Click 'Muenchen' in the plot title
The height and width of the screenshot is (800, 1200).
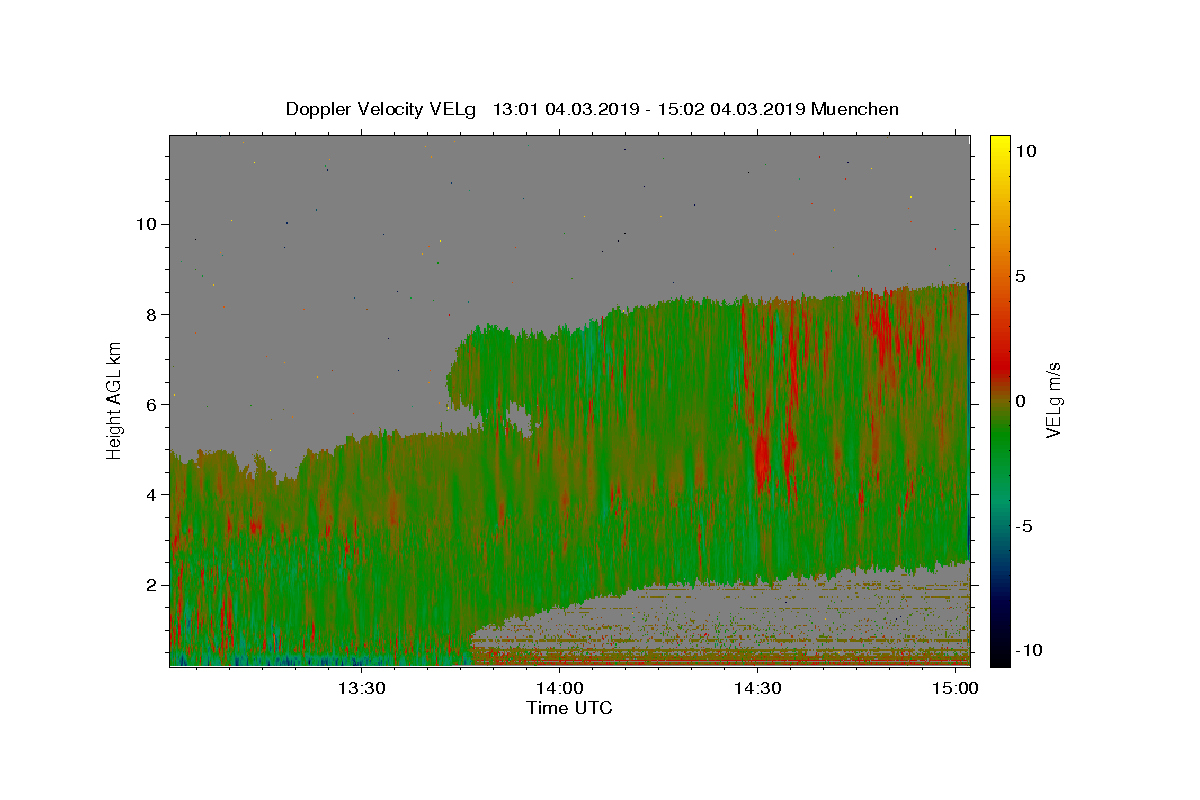tap(855, 109)
